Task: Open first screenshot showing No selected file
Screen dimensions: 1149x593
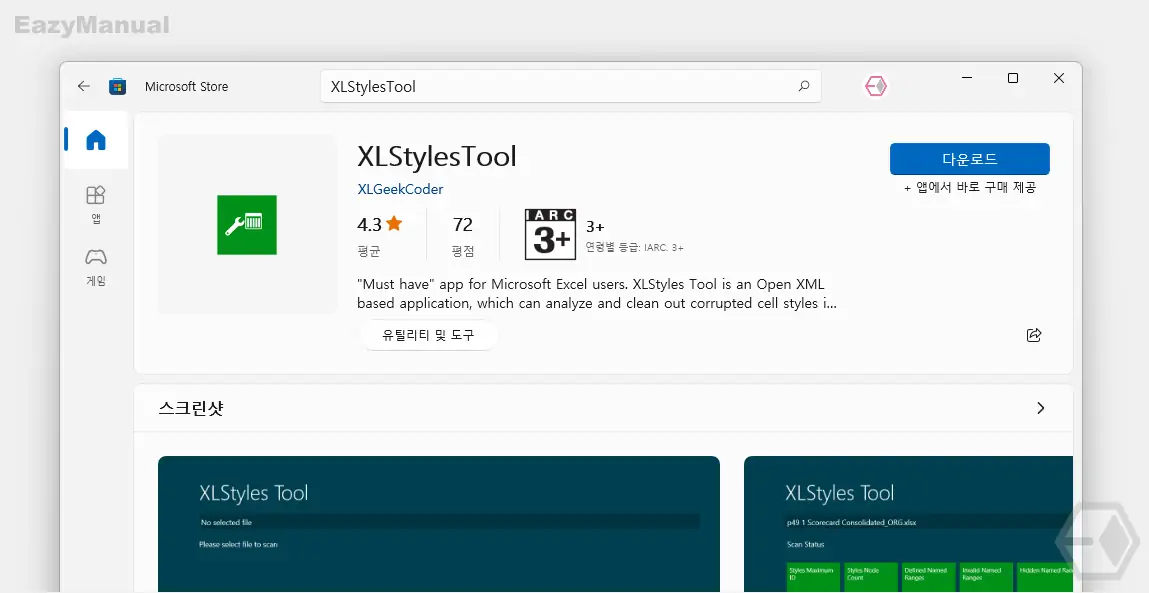Action: tap(439, 523)
